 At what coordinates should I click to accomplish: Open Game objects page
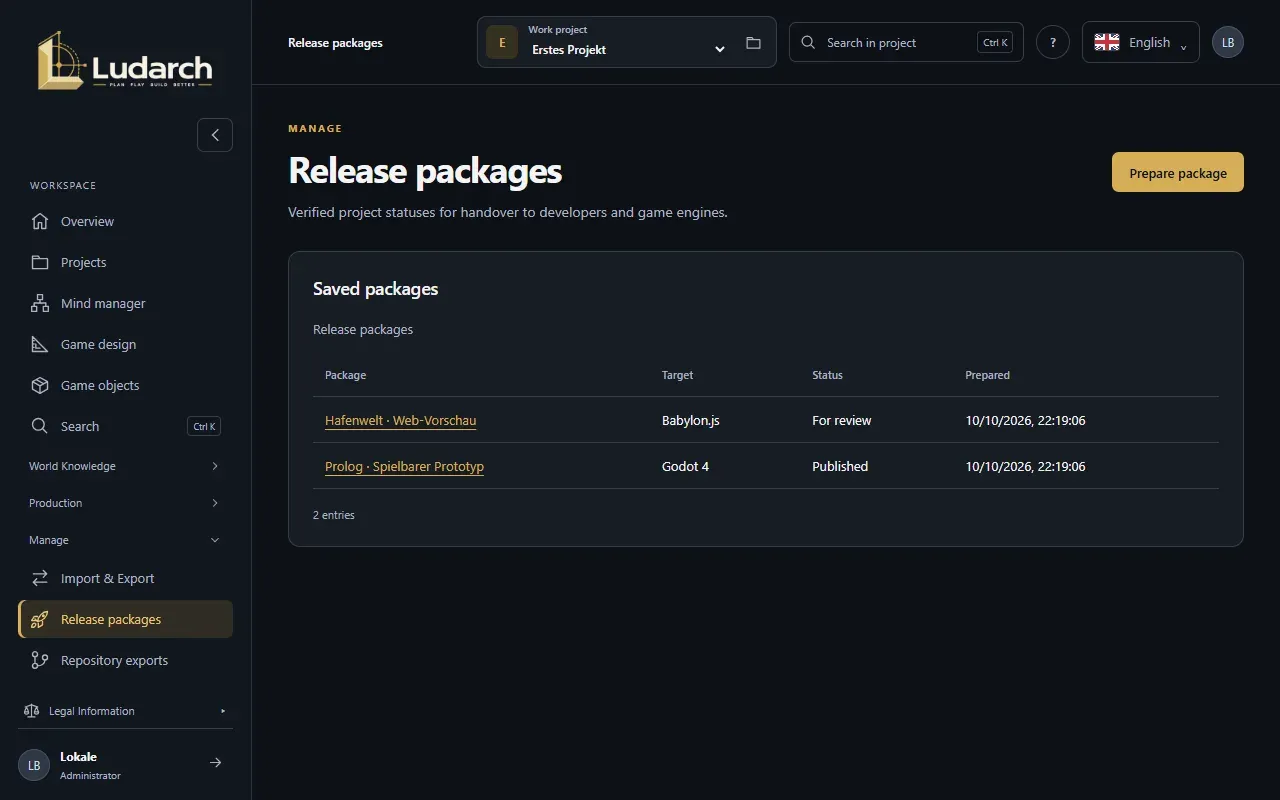[125, 385]
